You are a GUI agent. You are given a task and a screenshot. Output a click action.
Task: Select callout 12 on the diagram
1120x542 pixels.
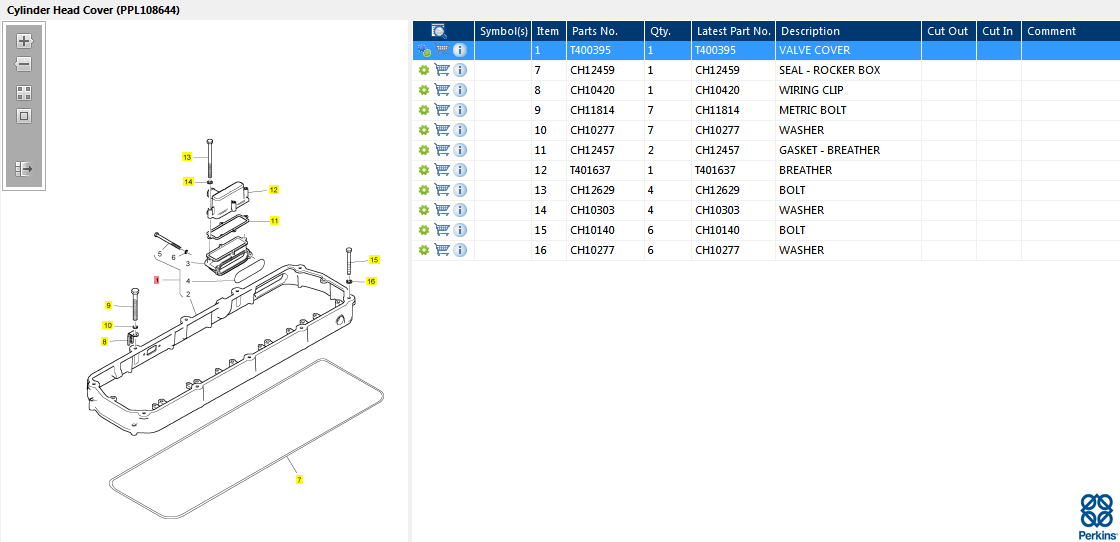coord(273,189)
